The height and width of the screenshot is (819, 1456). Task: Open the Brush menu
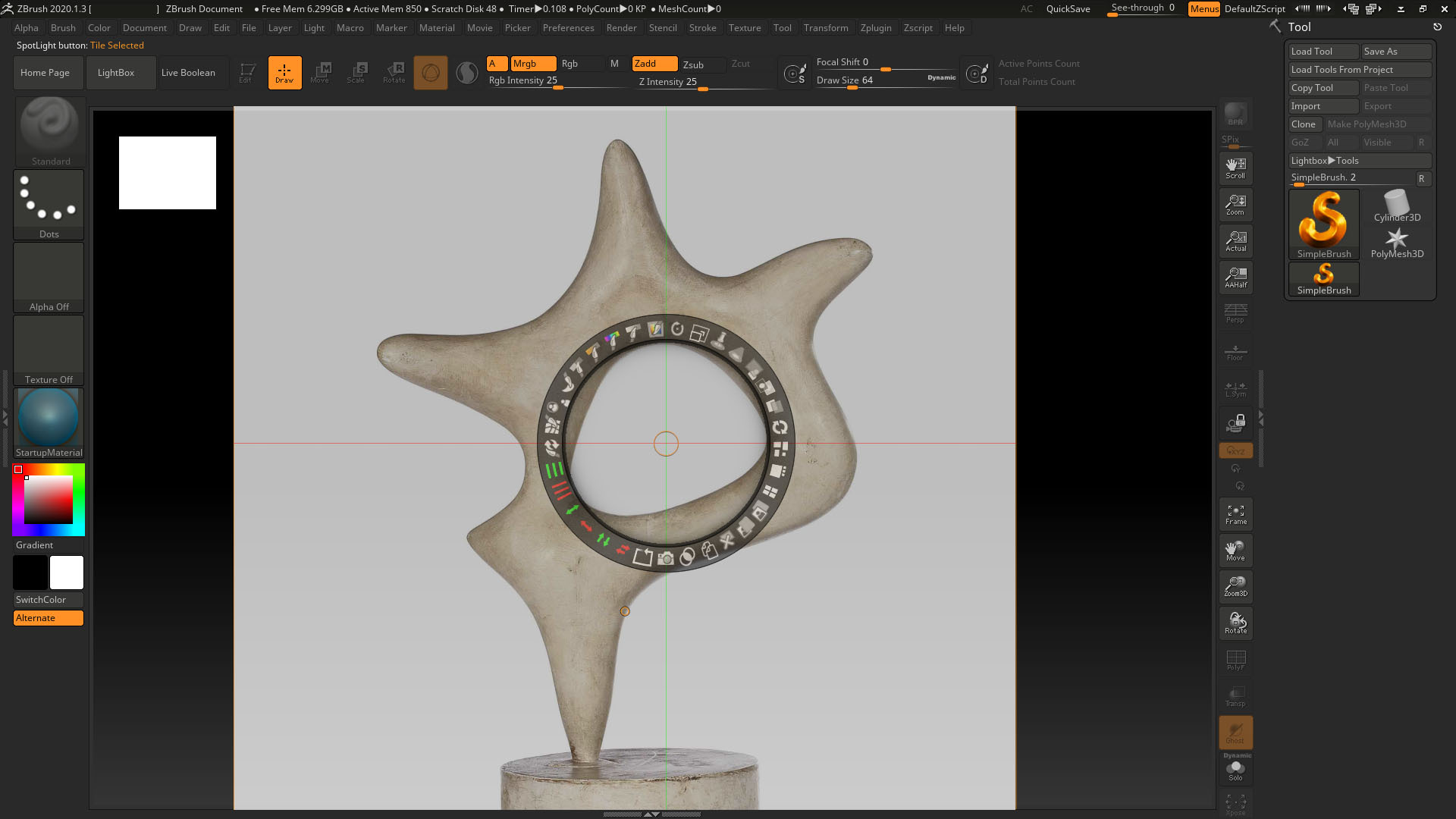coord(63,28)
